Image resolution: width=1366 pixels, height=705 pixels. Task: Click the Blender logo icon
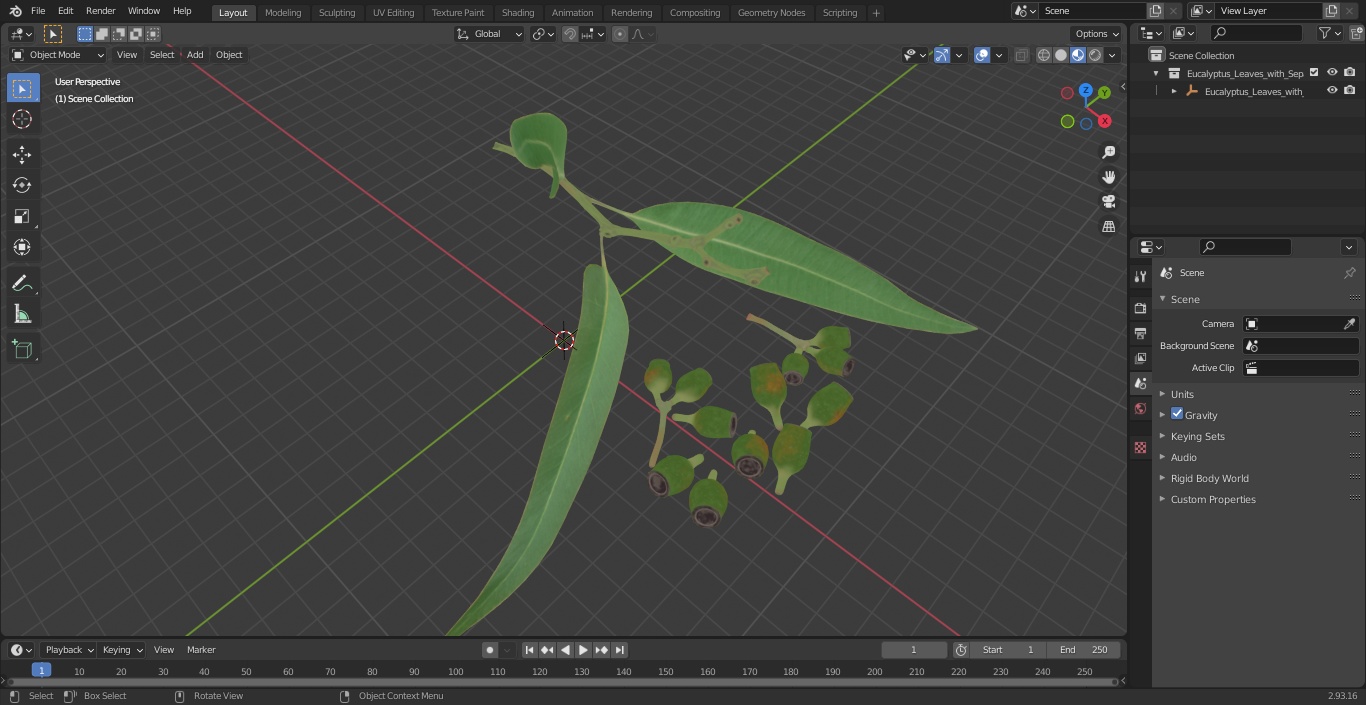click(x=14, y=11)
